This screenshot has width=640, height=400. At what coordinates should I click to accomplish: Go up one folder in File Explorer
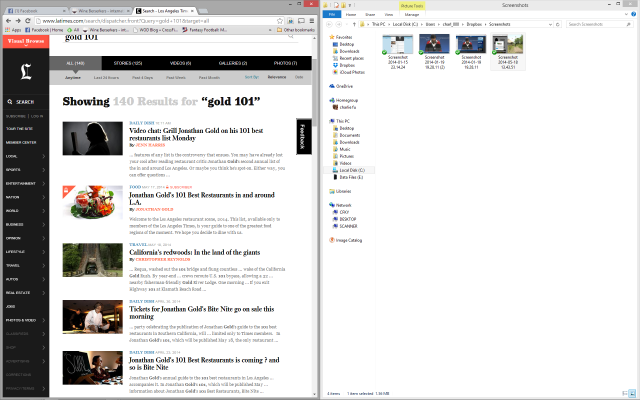click(x=354, y=24)
